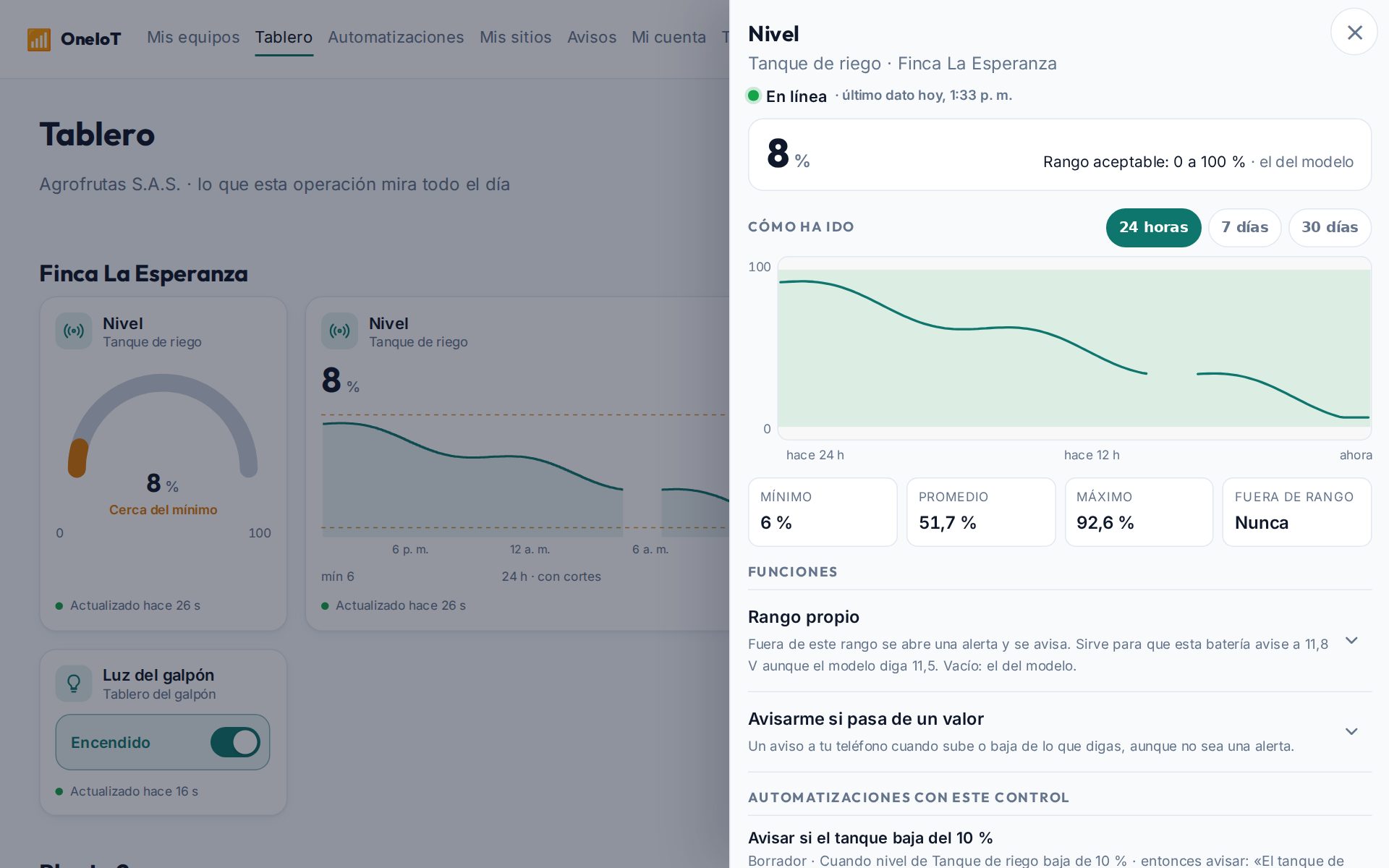Click the sensor icon on Nivel gauge card
This screenshot has width=1389, height=868.
[74, 331]
